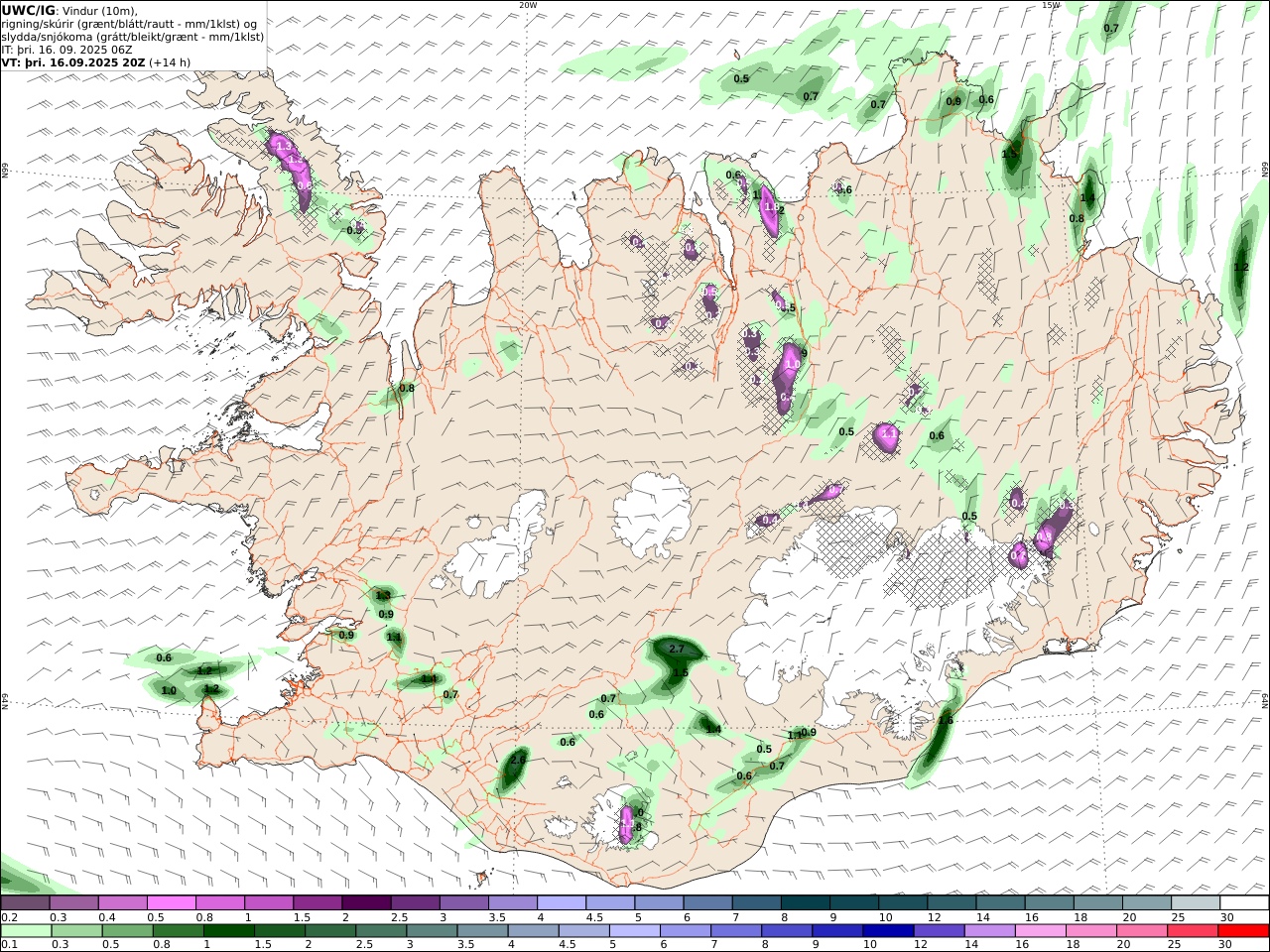Select the dark mauve 0.2 snow legend swatch
Viewport: 1270px width, 952px height.
click(25, 903)
